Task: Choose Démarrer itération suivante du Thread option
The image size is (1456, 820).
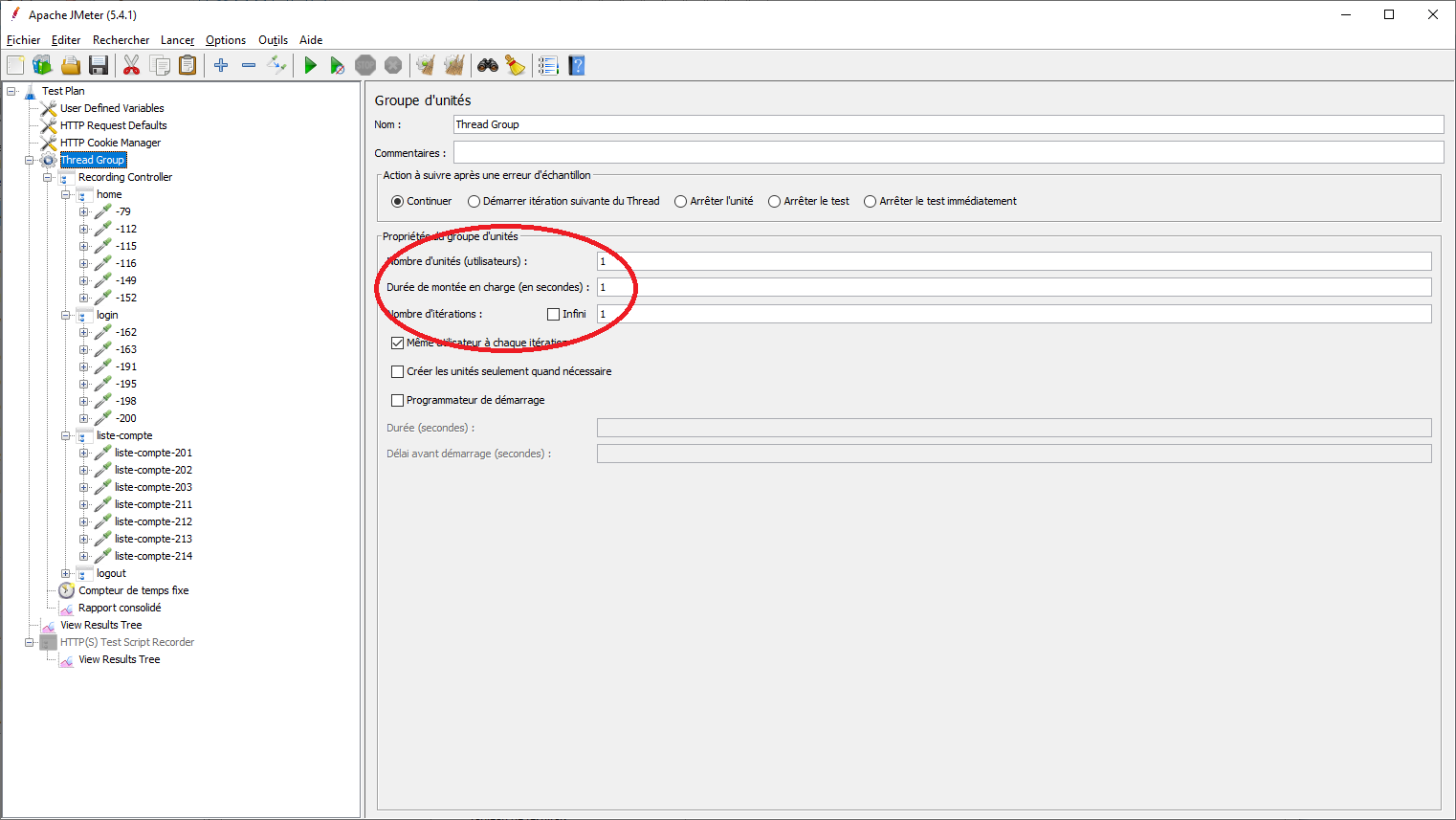Action: pyautogui.click(x=474, y=202)
